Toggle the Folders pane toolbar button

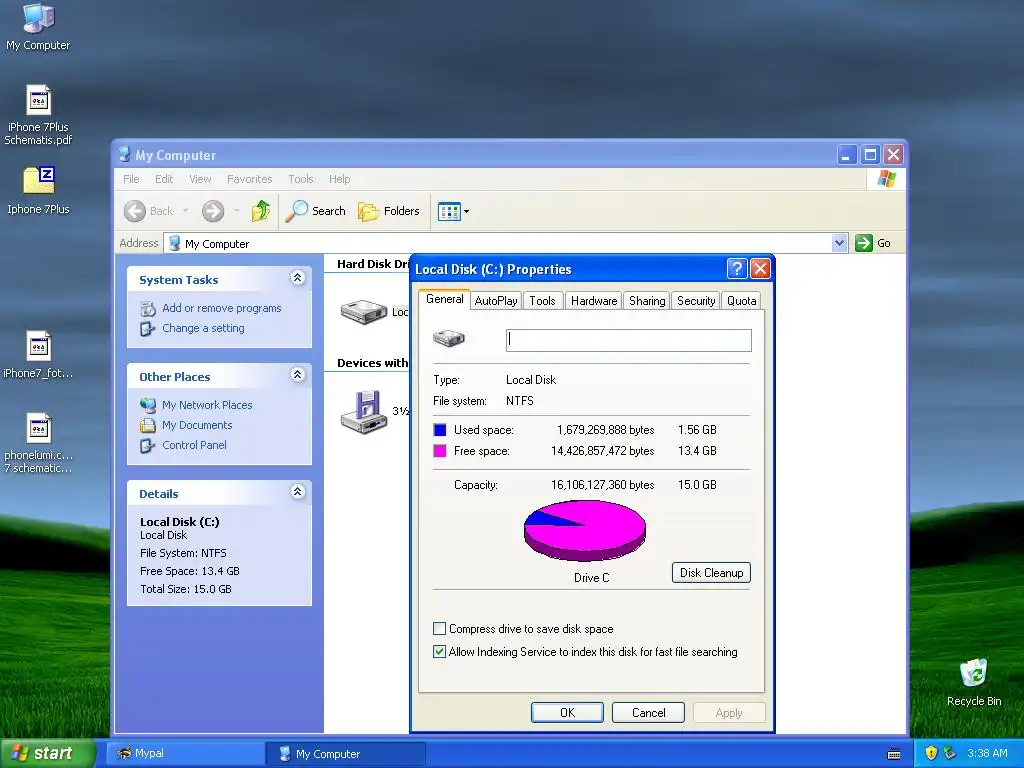tap(389, 211)
